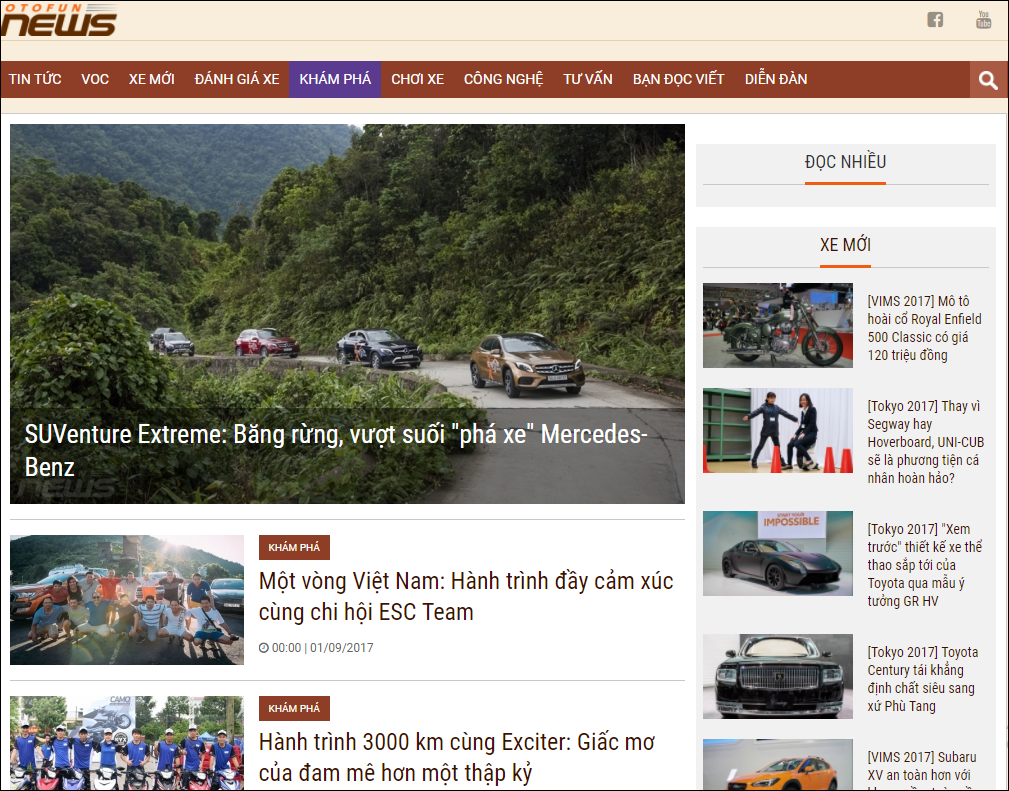Screen dimensions: 1009x791
Task: Open the Toyota Century article link
Action: [x=923, y=679]
